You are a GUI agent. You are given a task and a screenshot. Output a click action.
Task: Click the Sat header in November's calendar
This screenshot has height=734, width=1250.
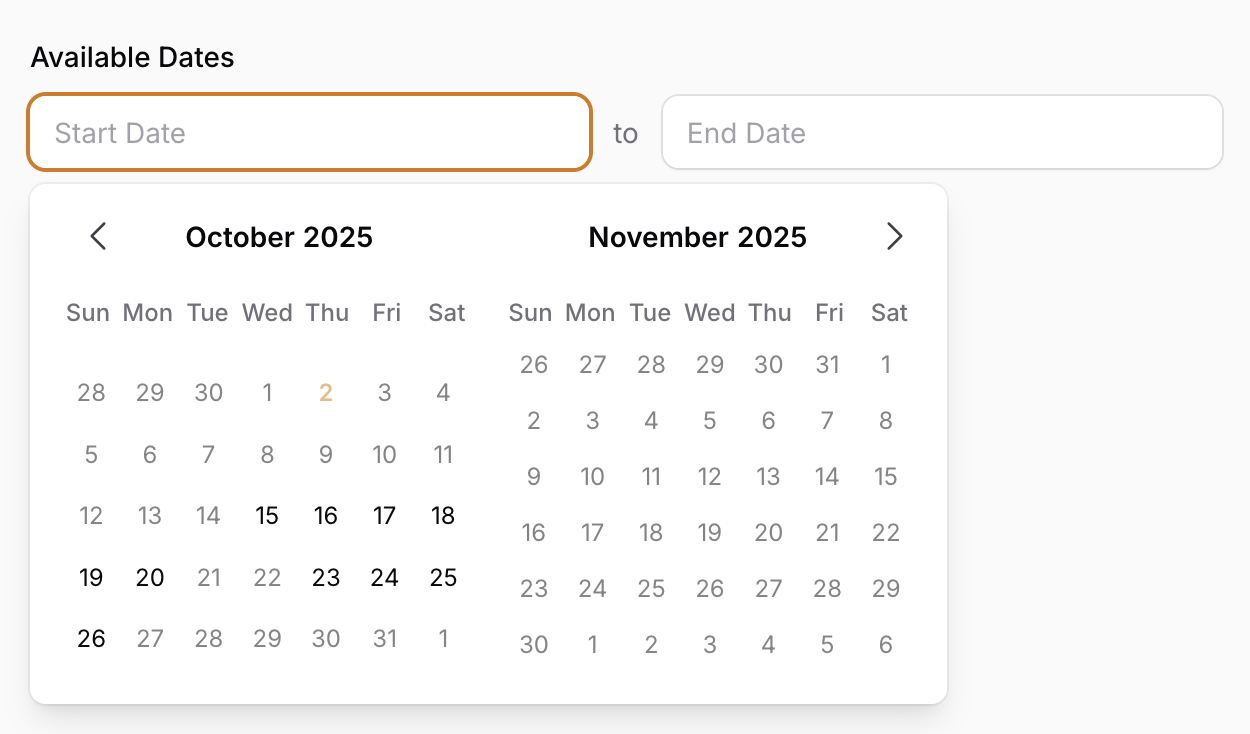pyautogui.click(x=889, y=312)
